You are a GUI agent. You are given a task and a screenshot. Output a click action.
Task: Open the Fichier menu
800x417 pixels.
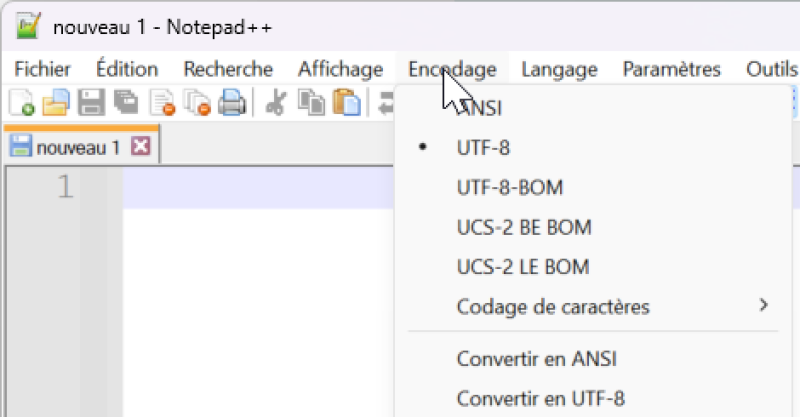[42, 69]
